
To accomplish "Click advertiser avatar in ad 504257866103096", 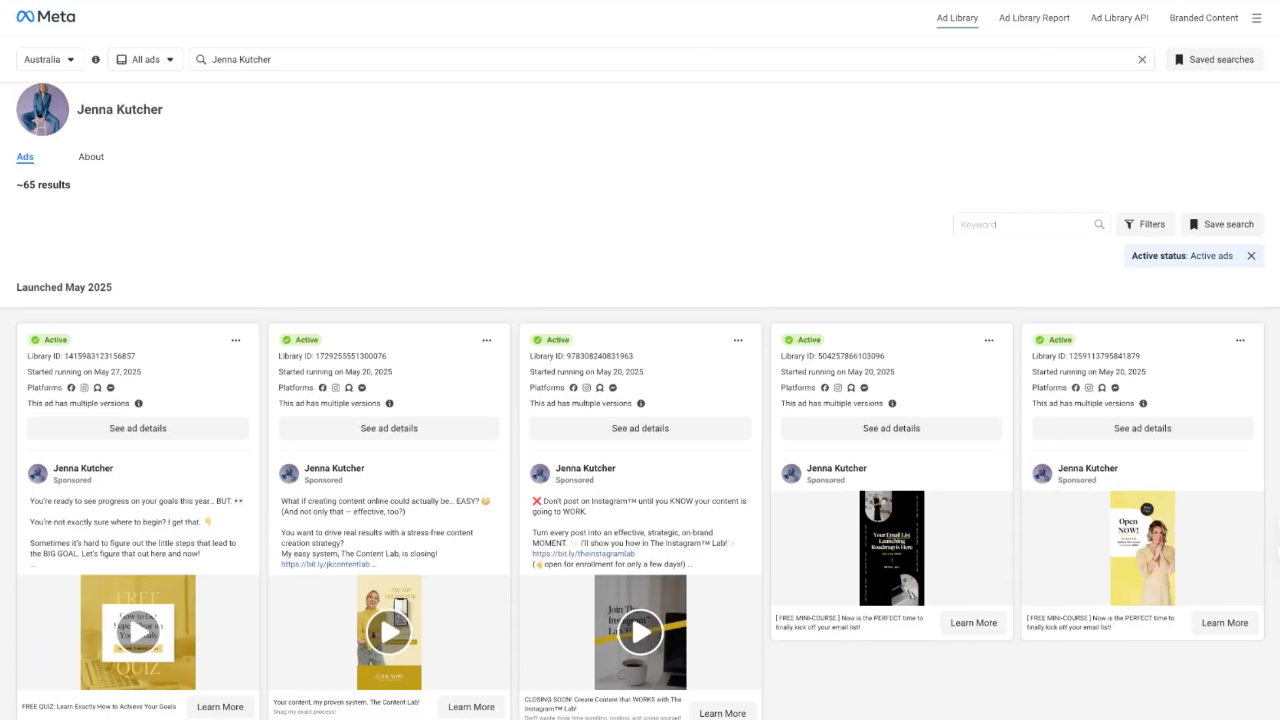I will click(791, 474).
